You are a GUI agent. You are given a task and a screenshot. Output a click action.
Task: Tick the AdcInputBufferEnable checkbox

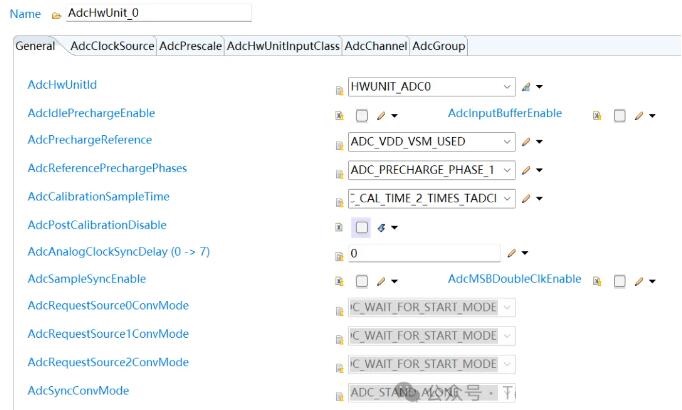click(620, 115)
